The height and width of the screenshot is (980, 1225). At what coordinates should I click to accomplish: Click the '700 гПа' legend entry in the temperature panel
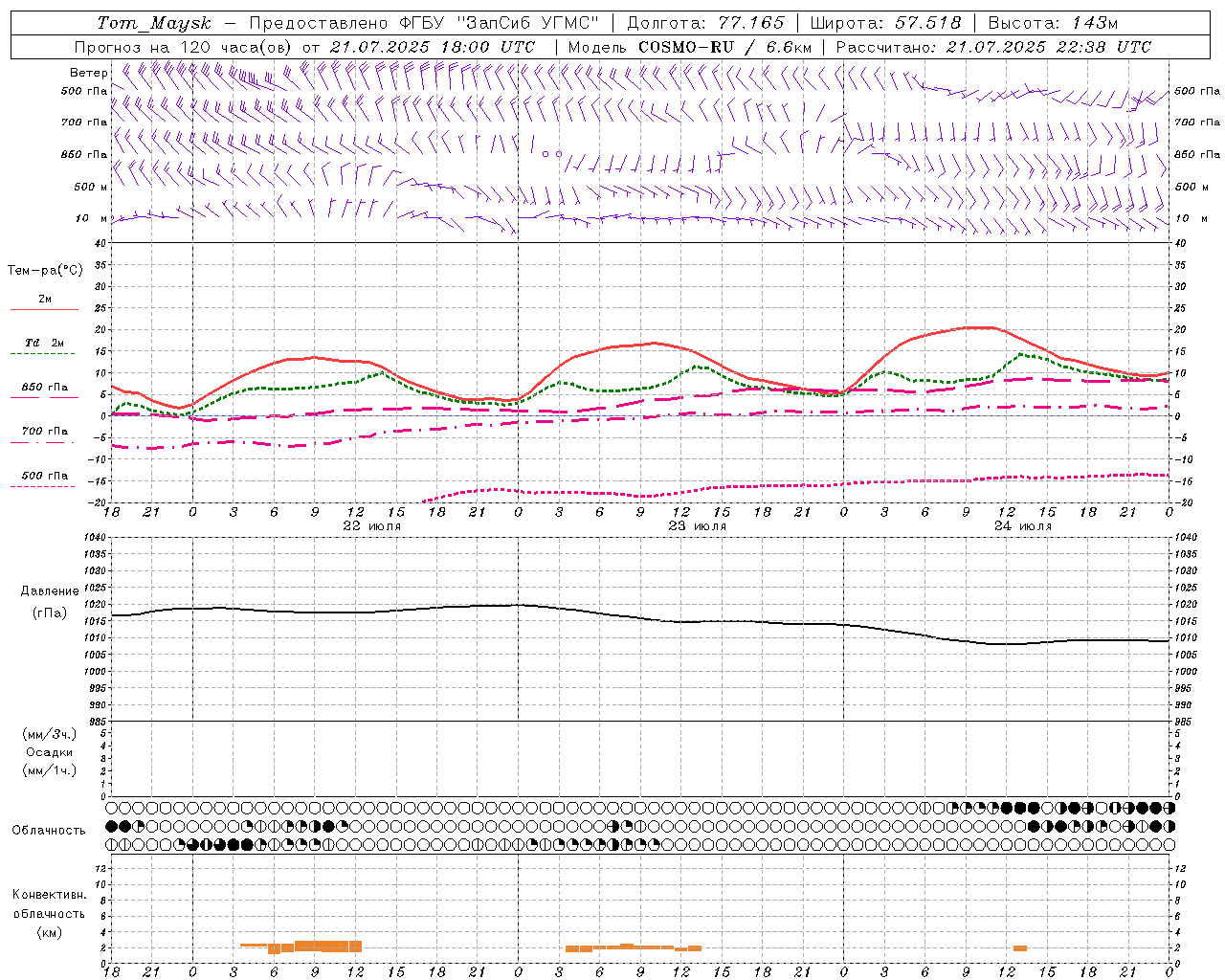point(45,431)
